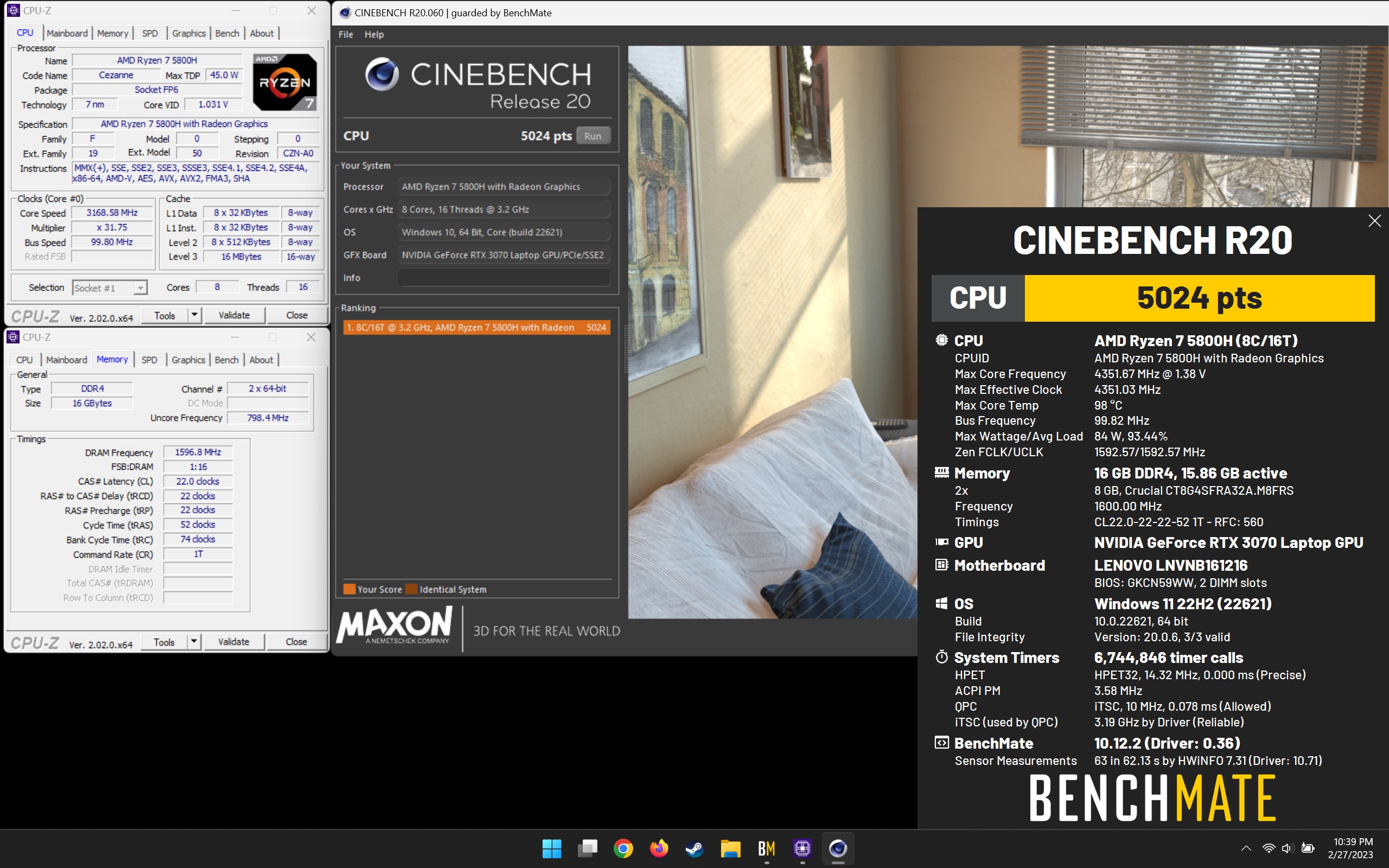Switch to SPD tab in lower CPU-Z
1389x868 pixels.
click(x=149, y=360)
